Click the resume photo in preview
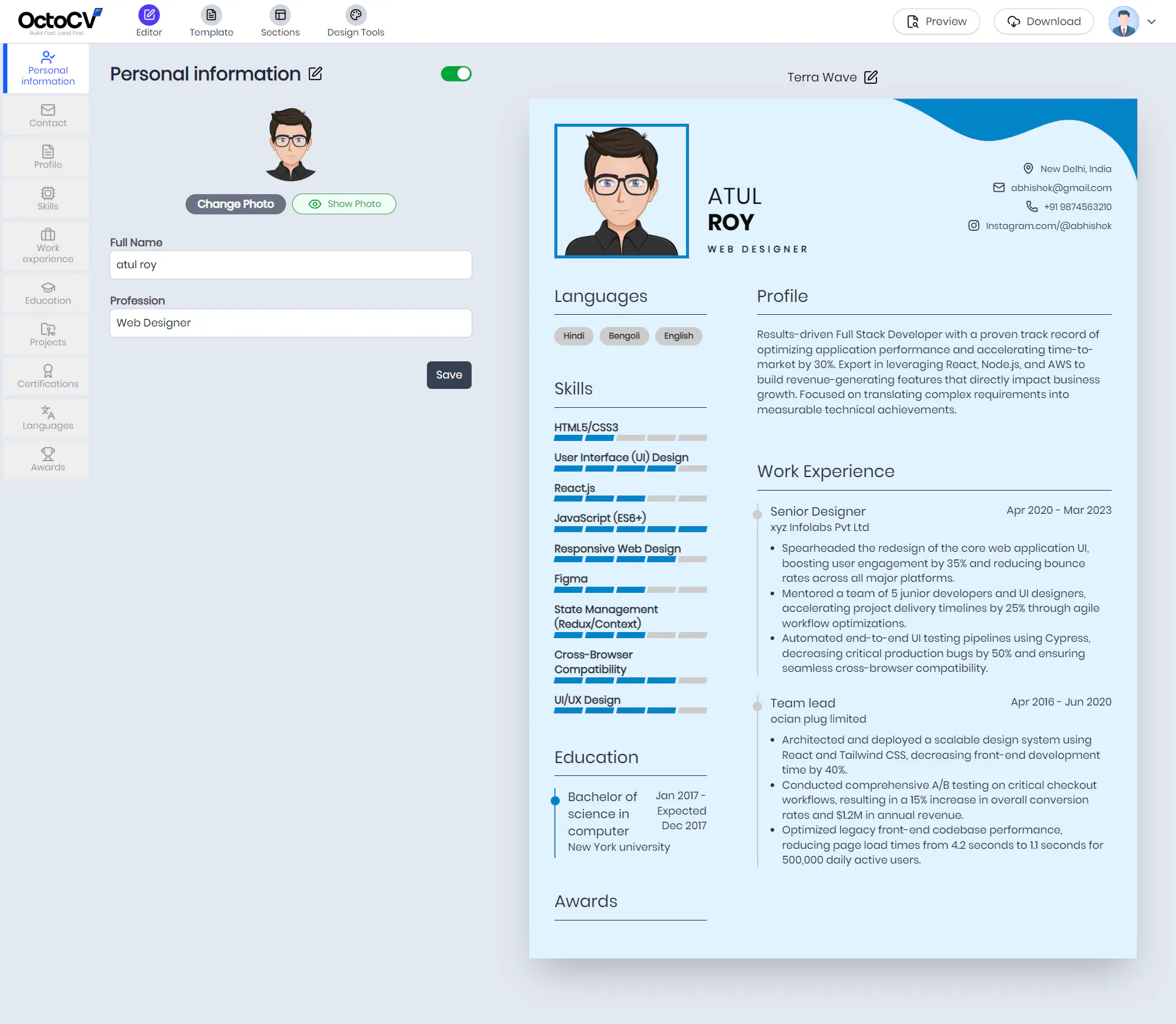The width and height of the screenshot is (1176, 1024). pos(622,191)
